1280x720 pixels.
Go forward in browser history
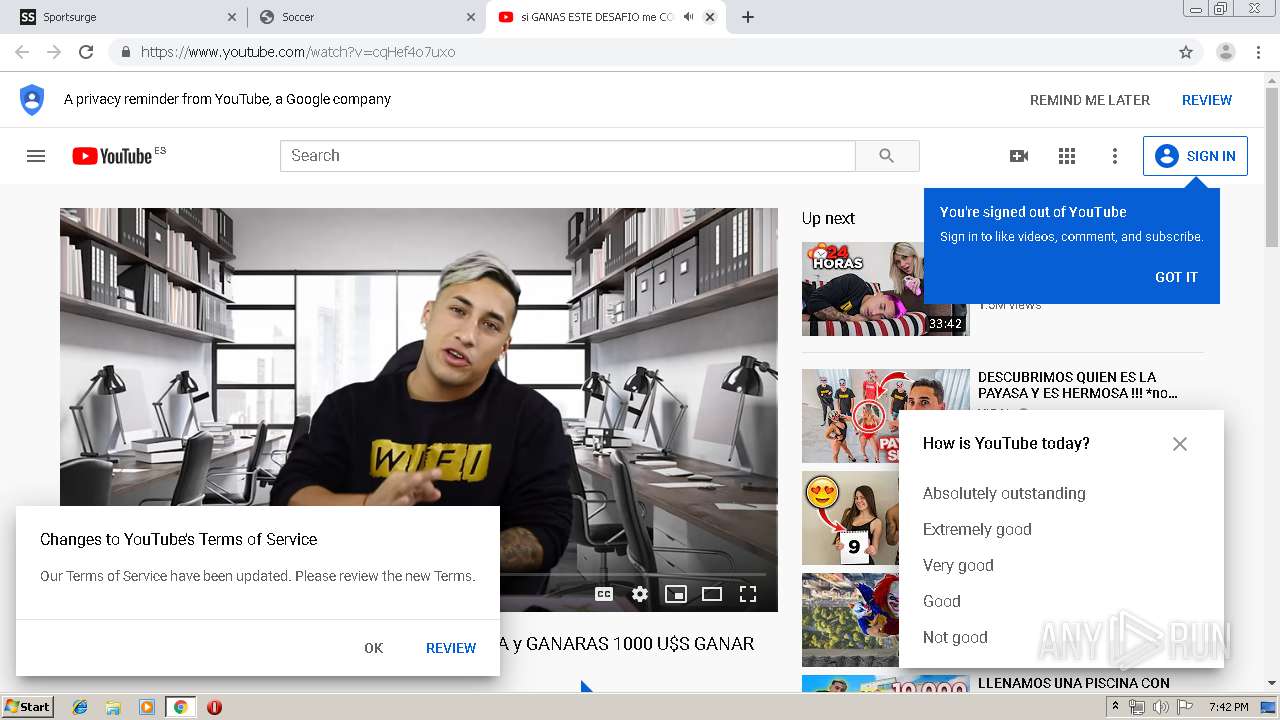[54, 52]
